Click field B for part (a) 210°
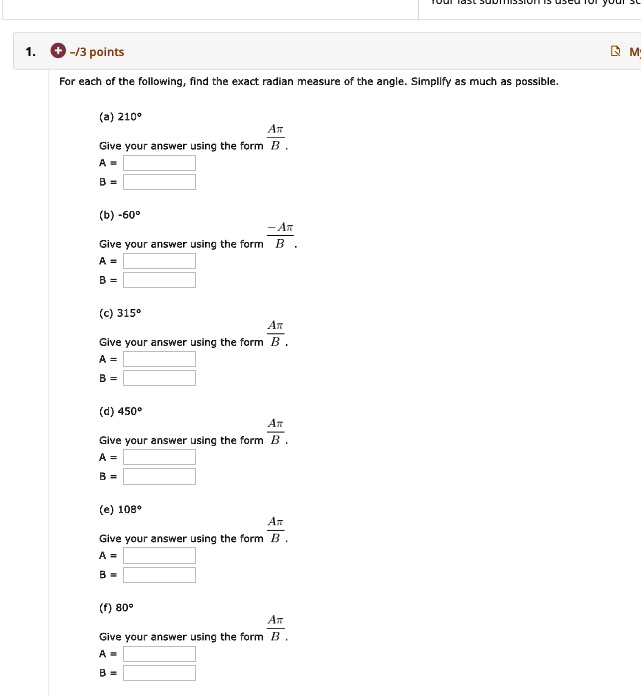Viewport: 641px width, 697px height. (159, 182)
